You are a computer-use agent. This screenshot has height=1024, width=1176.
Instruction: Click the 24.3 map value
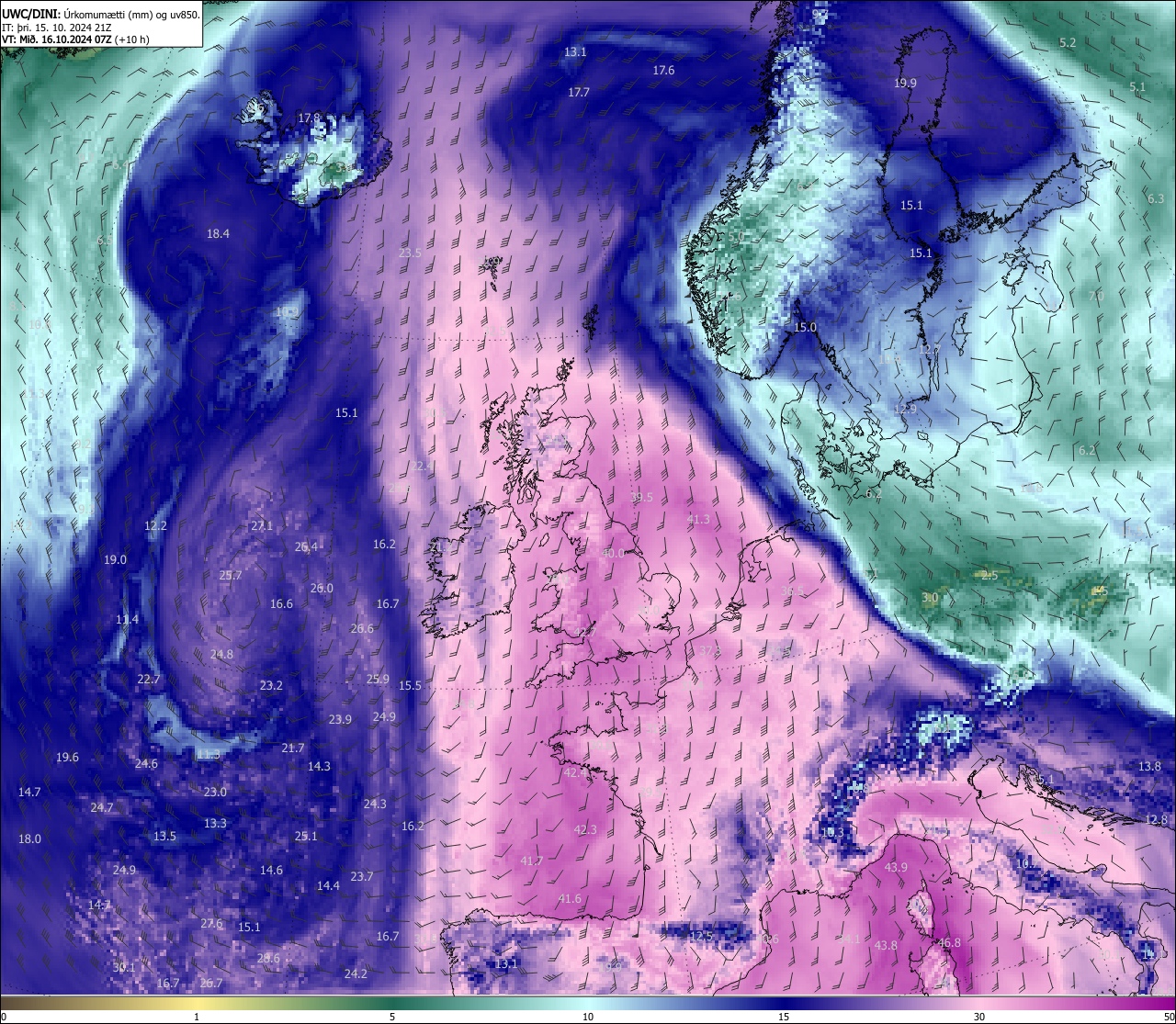click(x=375, y=804)
